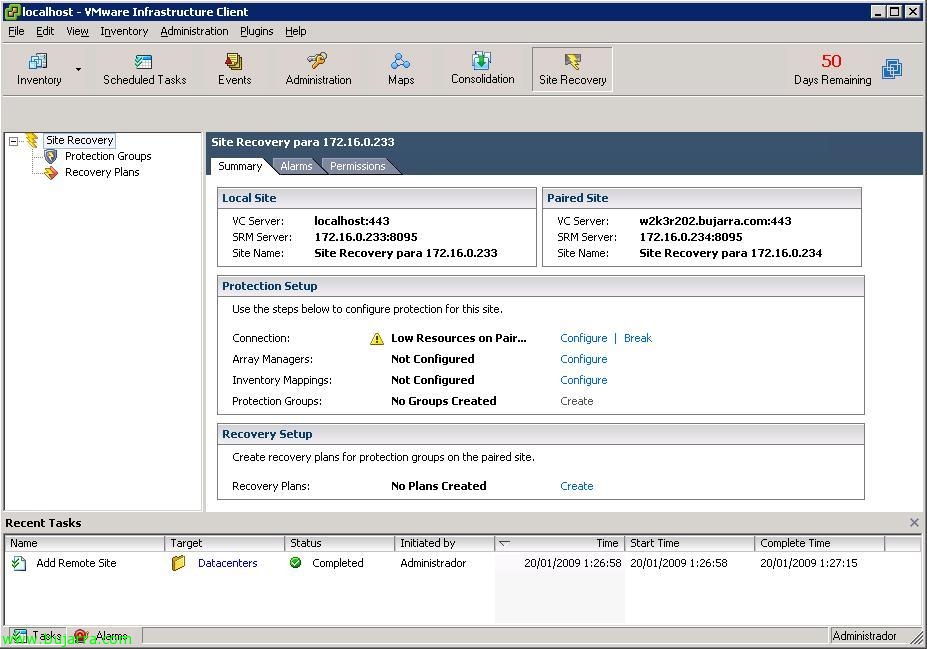Click the green Completed status icon

coord(296,563)
